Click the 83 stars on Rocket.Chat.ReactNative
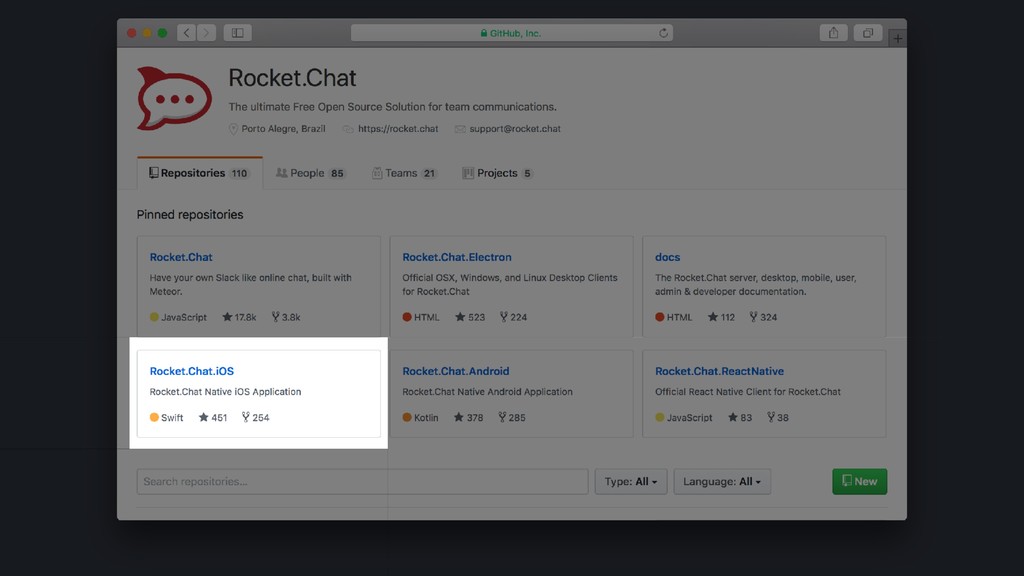 click(740, 417)
